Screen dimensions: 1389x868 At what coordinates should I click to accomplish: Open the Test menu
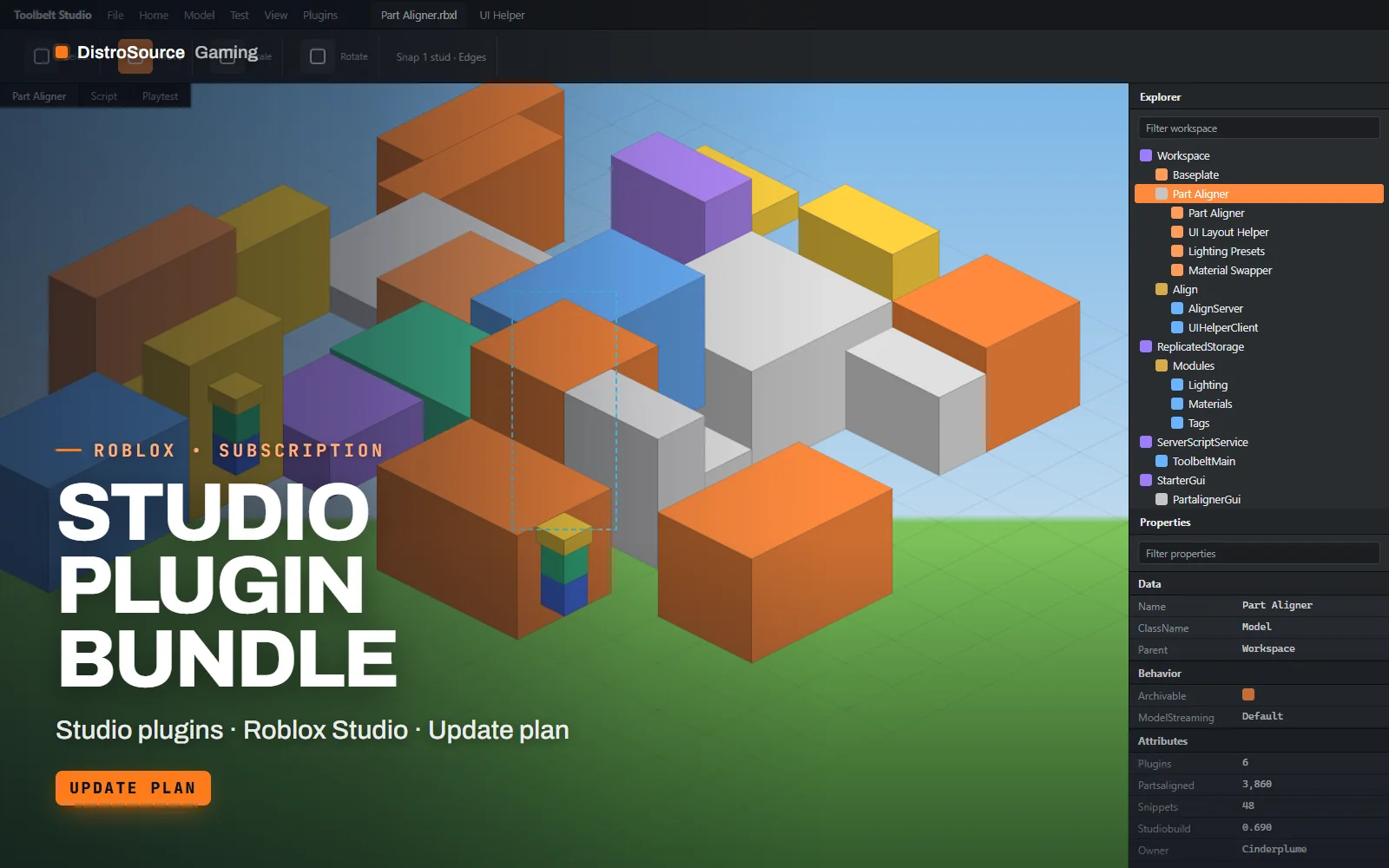click(x=240, y=15)
